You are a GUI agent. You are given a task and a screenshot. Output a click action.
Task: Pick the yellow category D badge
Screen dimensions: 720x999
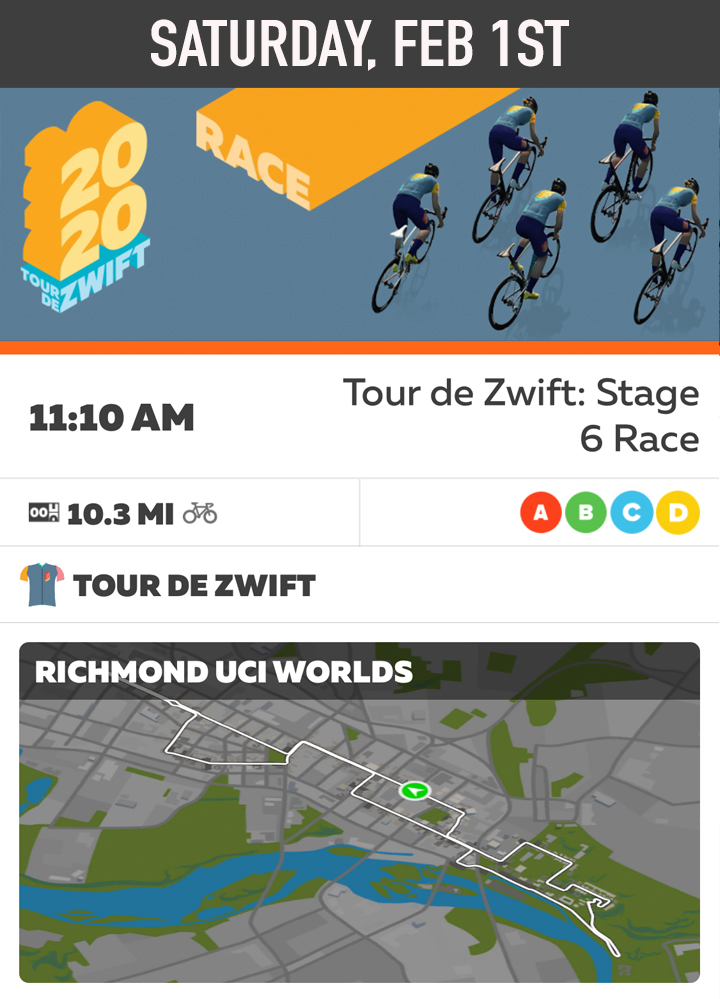point(678,513)
